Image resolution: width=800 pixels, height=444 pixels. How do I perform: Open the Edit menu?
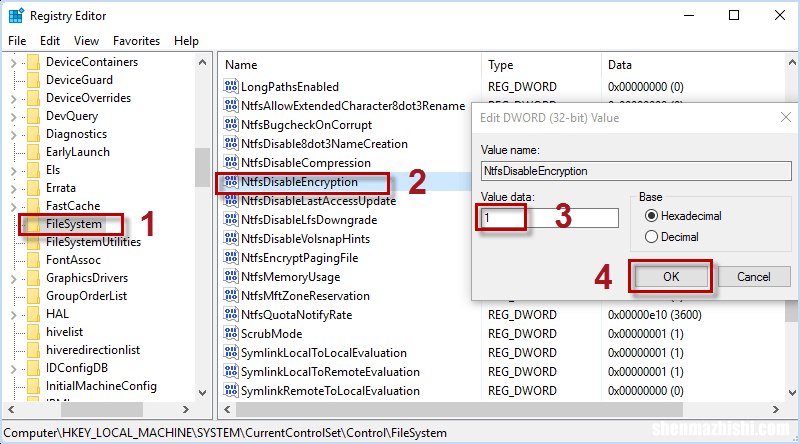[x=50, y=41]
